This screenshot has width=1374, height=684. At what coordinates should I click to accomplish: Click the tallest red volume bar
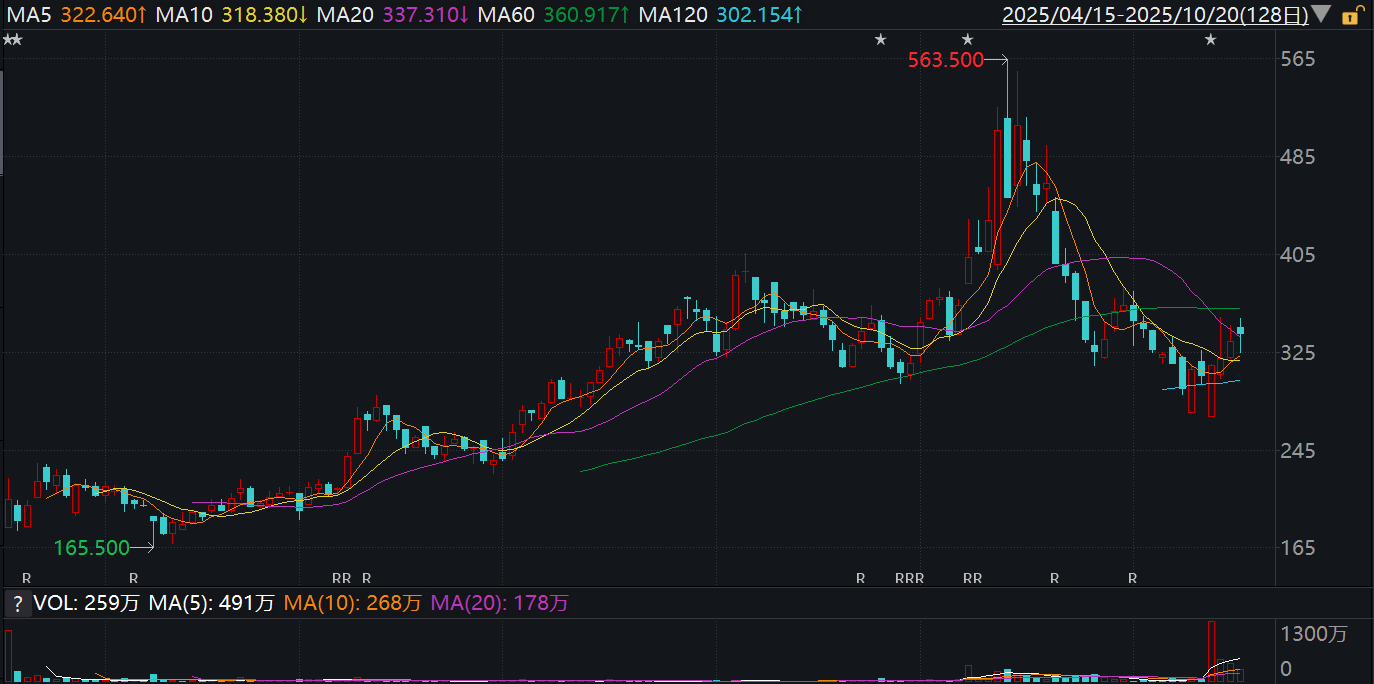click(1211, 651)
